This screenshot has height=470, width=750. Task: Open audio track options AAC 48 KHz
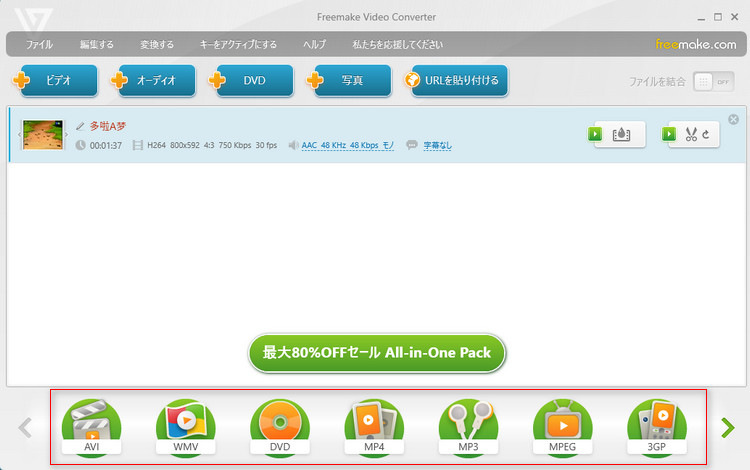(x=347, y=146)
